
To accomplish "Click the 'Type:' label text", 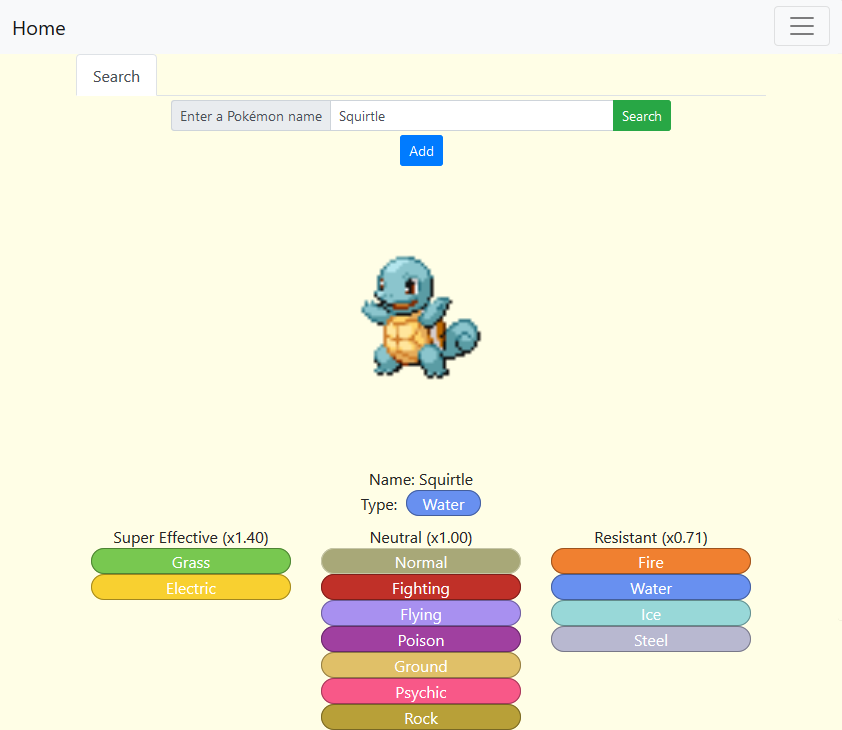I will (379, 504).
